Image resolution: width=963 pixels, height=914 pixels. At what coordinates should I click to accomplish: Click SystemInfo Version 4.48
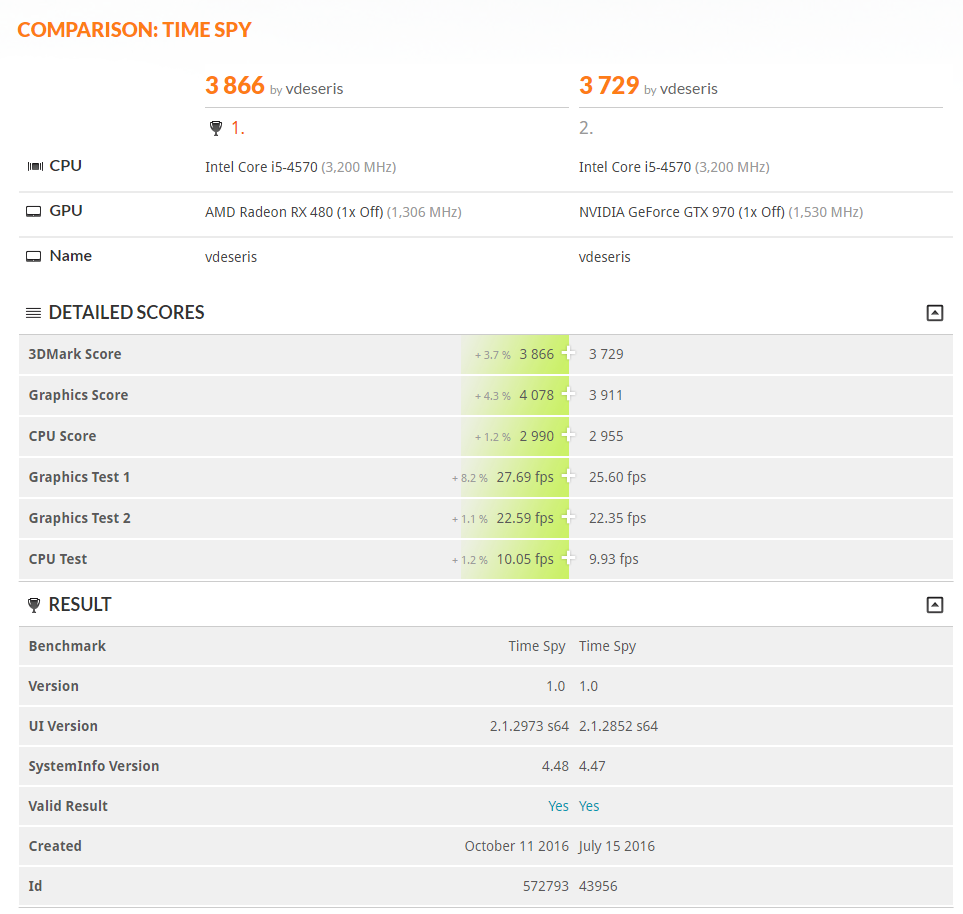pos(555,766)
